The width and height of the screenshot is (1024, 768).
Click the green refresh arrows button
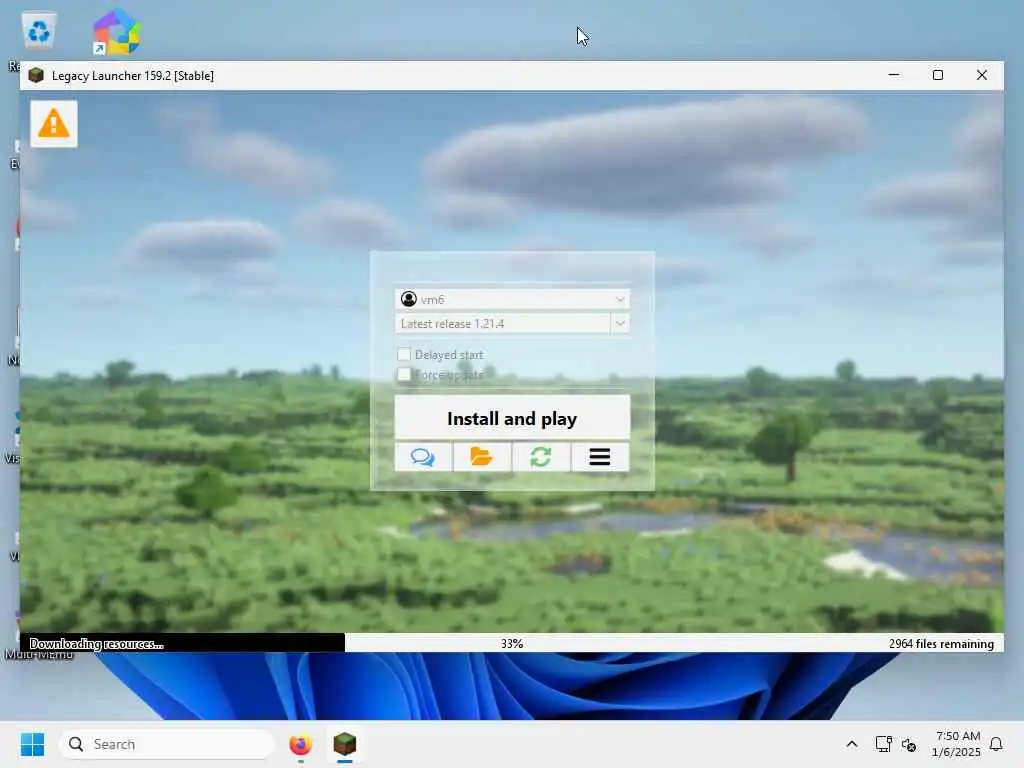point(541,456)
